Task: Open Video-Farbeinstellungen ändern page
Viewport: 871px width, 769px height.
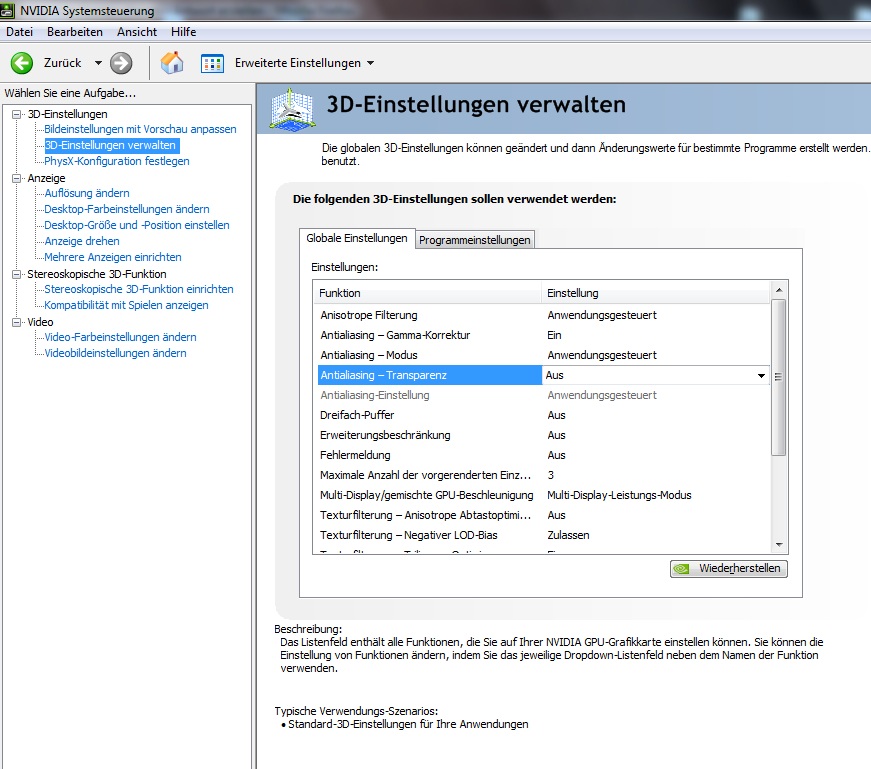Action: (x=120, y=337)
